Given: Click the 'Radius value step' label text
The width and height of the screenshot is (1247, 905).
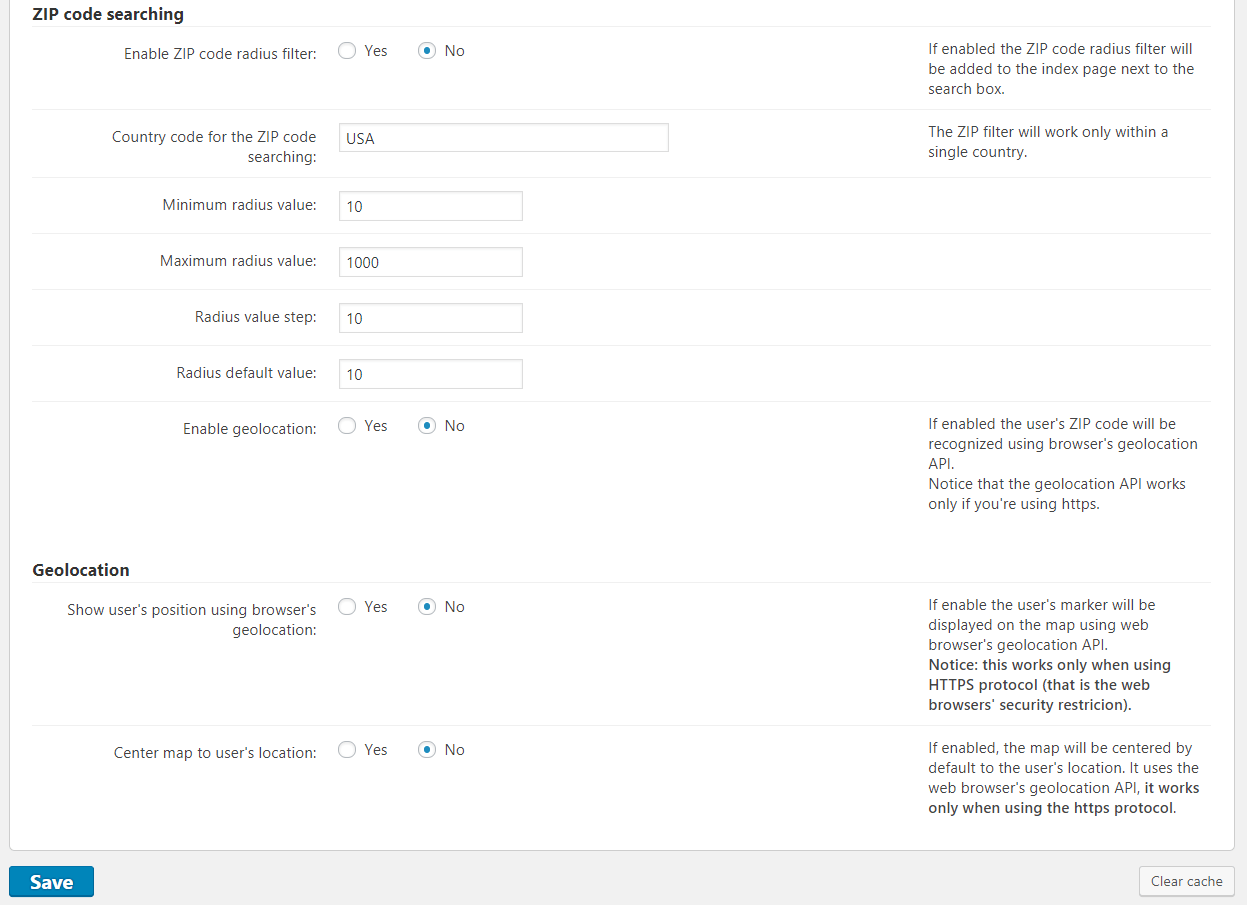Looking at the screenshot, I should tap(255, 317).
